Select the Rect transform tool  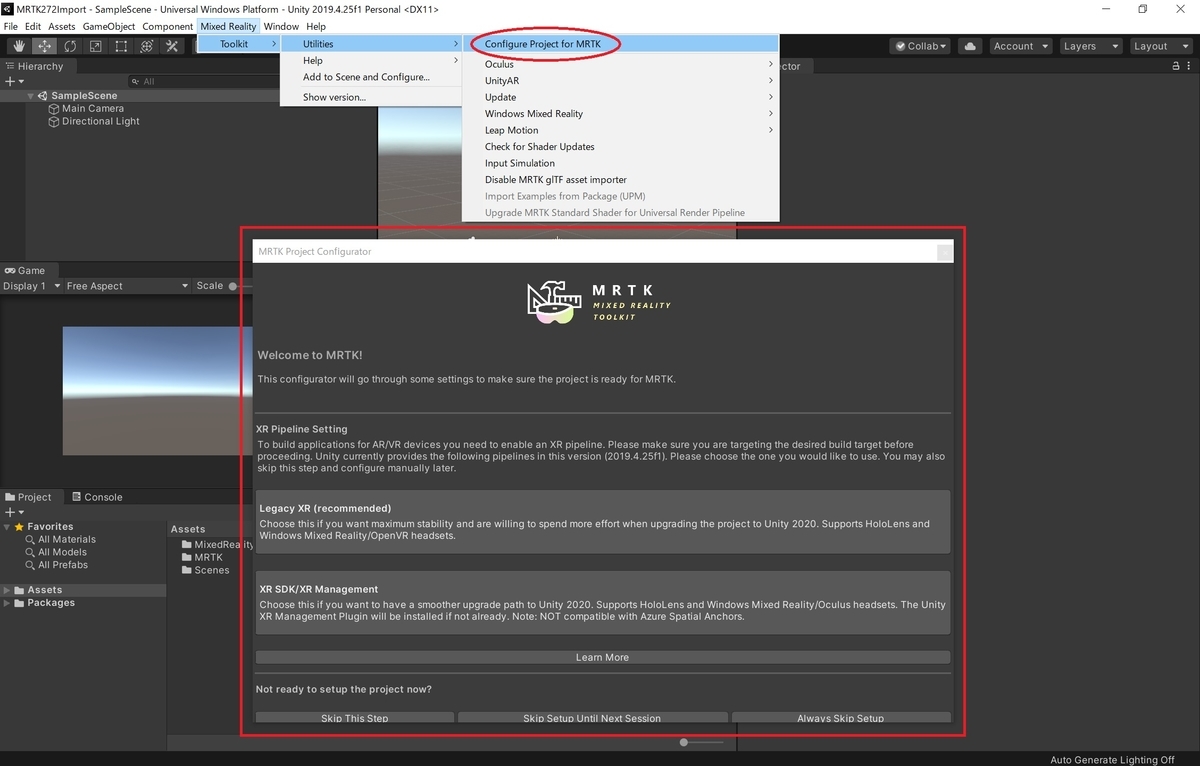(121, 46)
